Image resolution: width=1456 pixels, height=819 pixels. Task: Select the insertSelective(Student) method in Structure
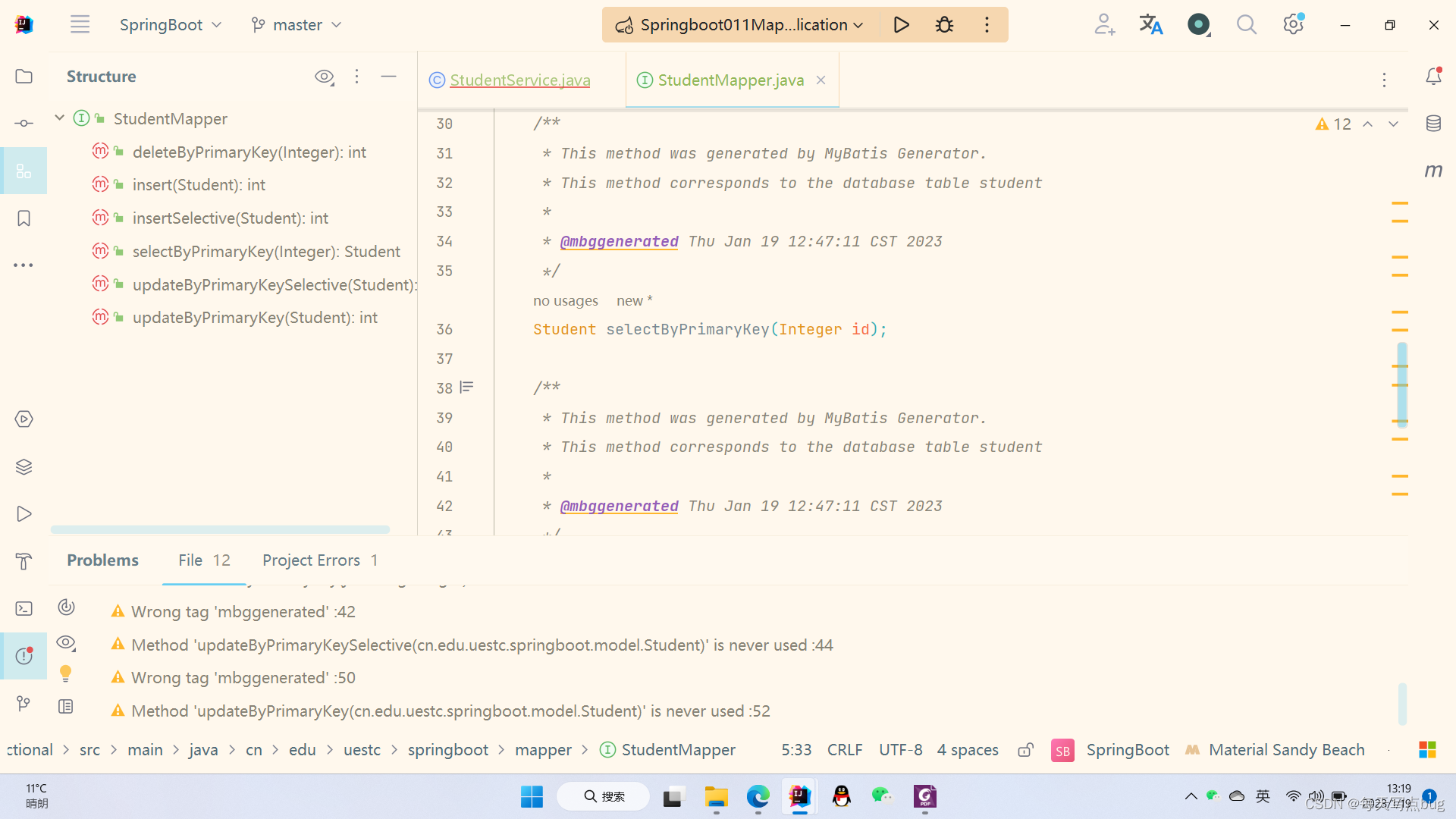click(x=230, y=218)
